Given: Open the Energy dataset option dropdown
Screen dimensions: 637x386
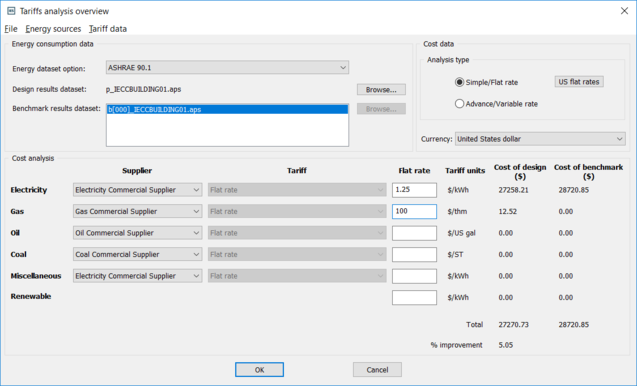Looking at the screenshot, I should click(228, 67).
